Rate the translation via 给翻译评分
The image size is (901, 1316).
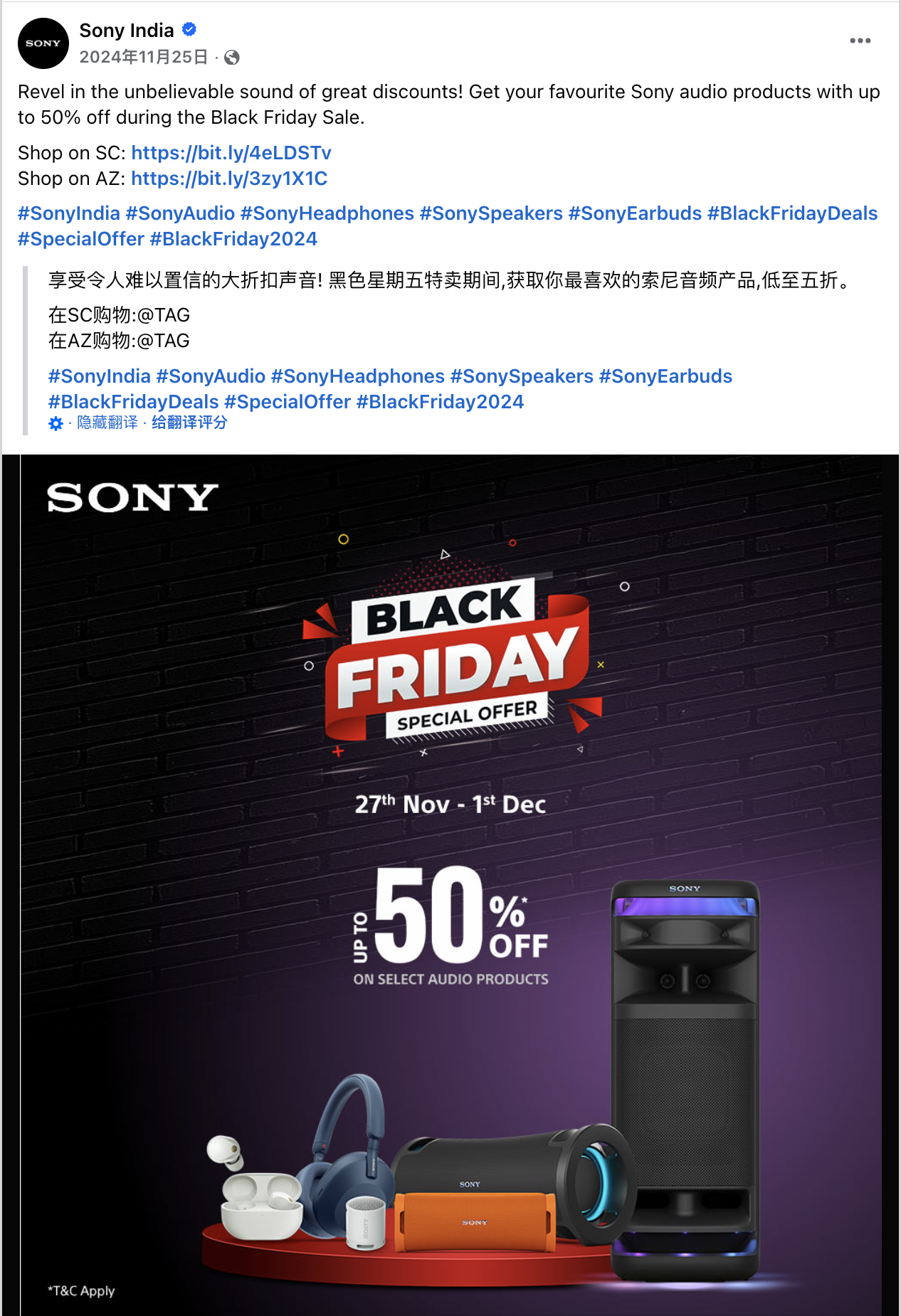click(189, 423)
